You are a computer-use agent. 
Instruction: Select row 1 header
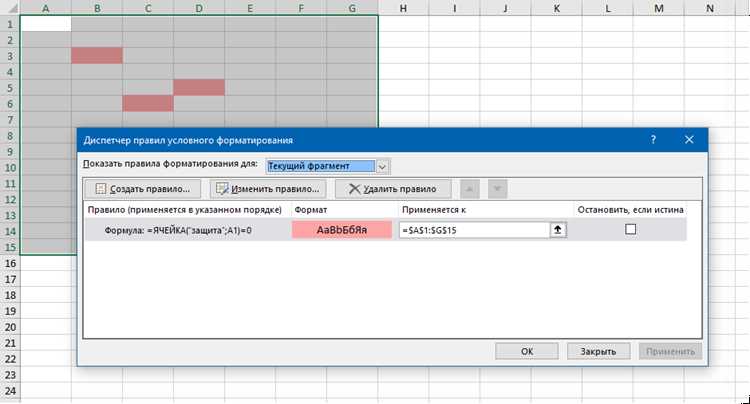10,24
